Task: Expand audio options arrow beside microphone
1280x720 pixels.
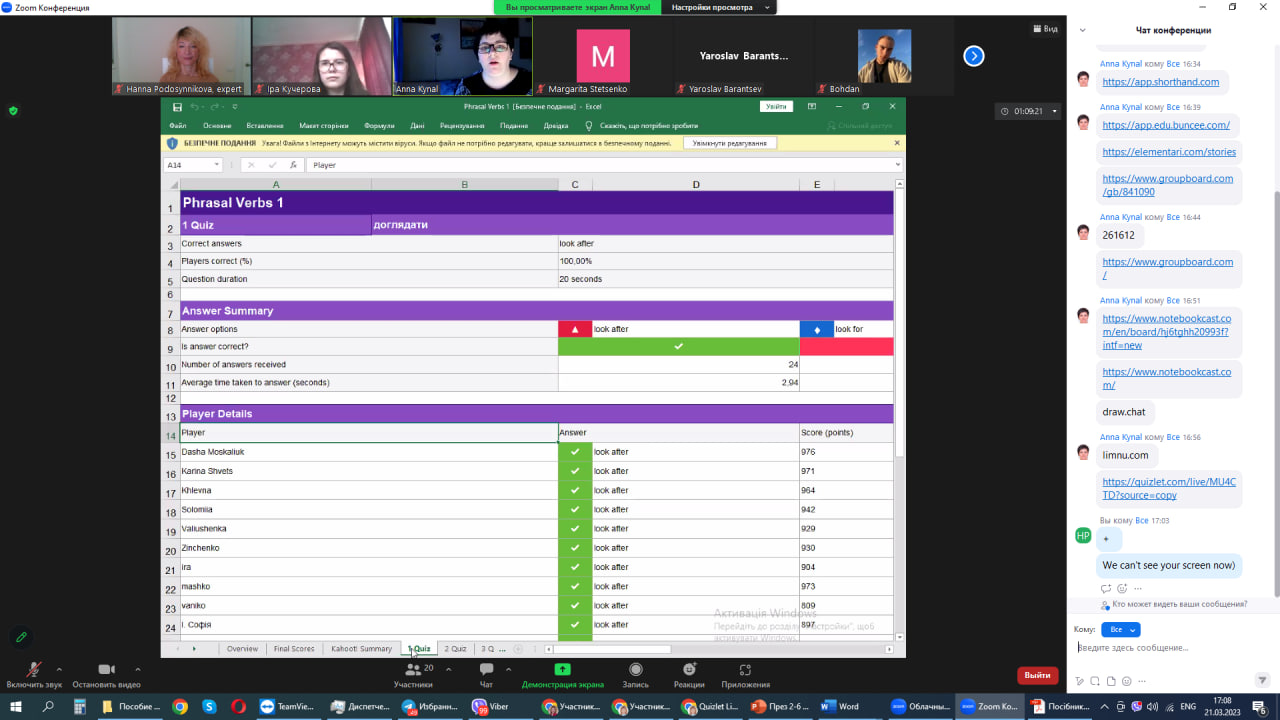Action: tap(59, 669)
